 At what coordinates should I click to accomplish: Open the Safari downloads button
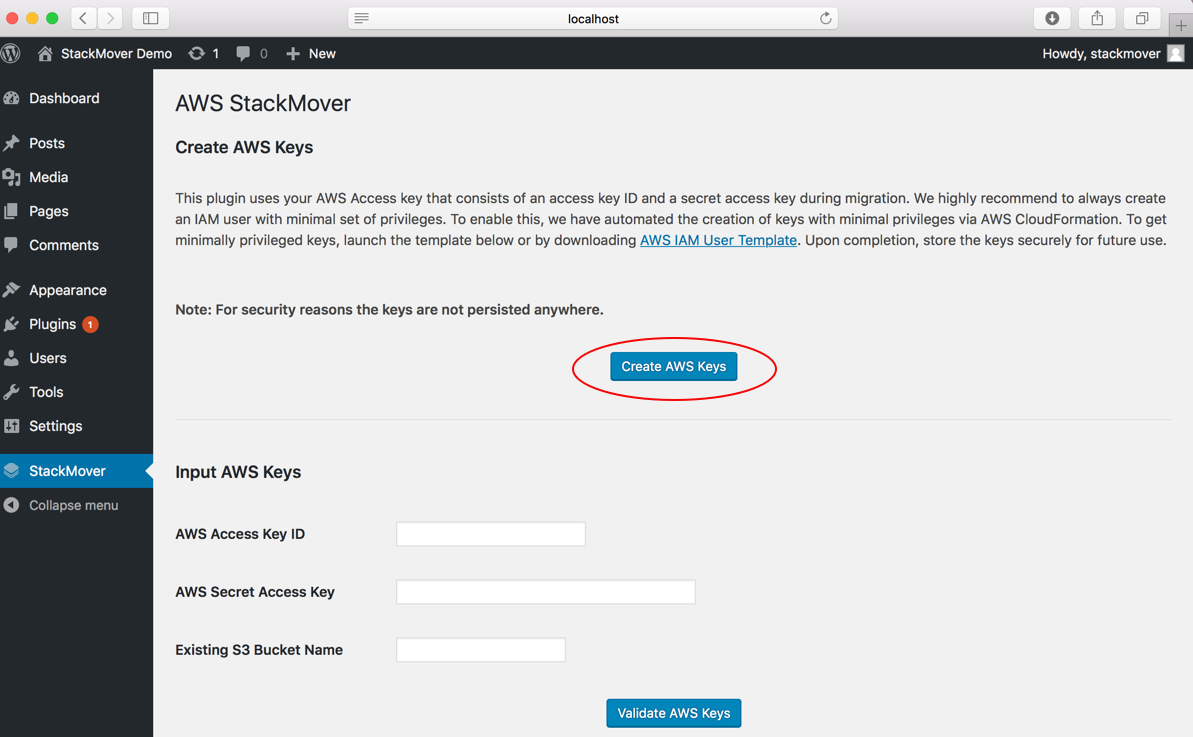[x=1052, y=18]
